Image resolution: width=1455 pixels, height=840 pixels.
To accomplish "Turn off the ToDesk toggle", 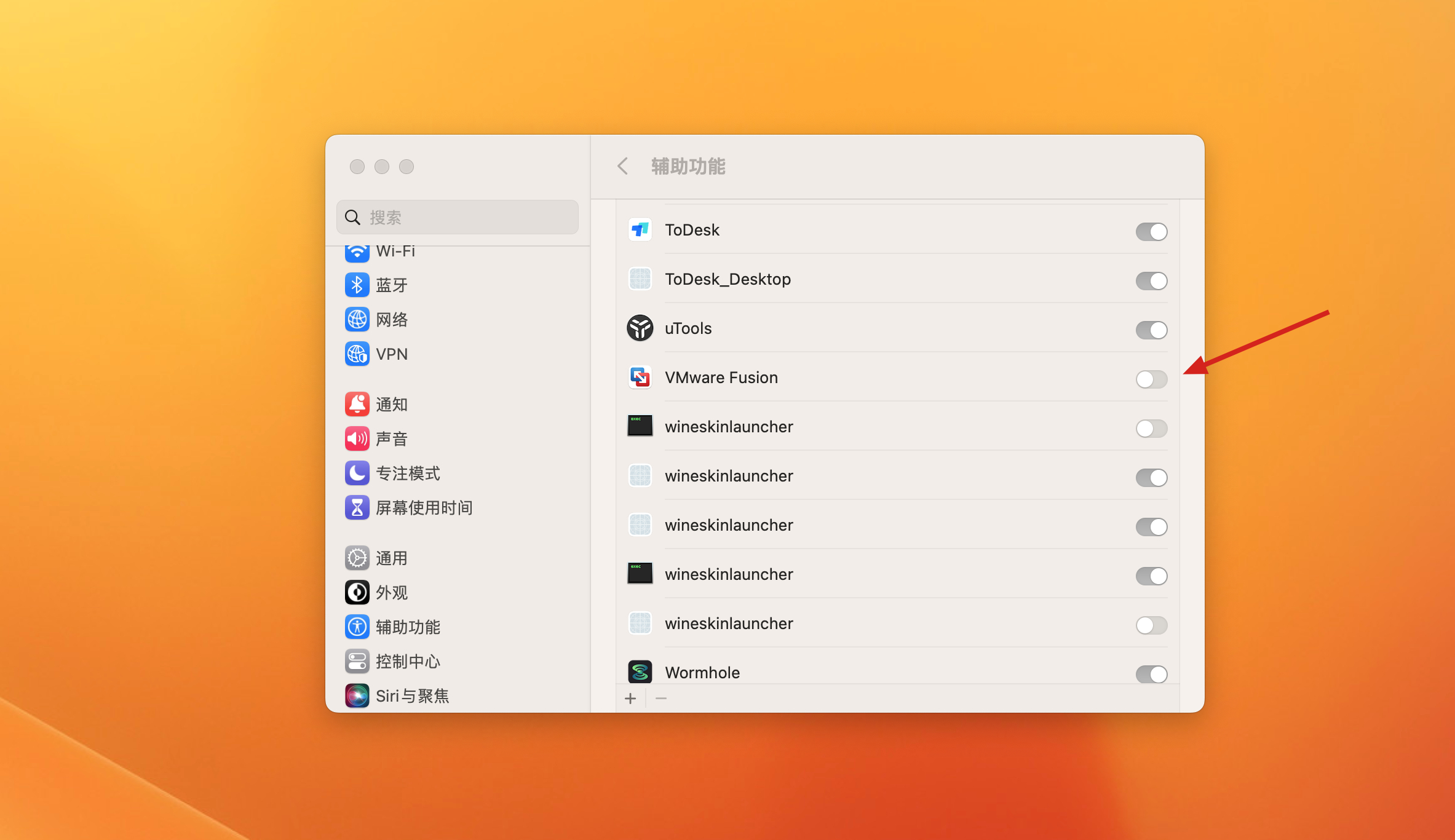I will (1151, 232).
